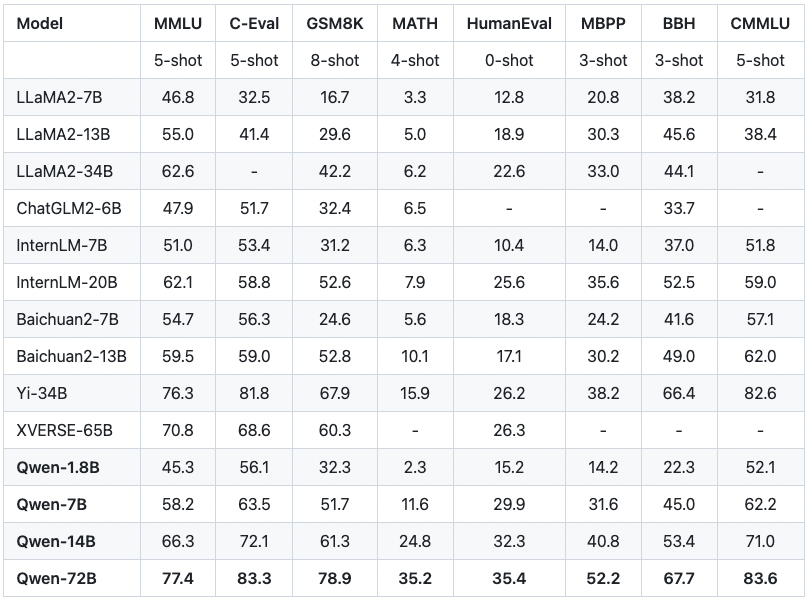Click the InternLM-20B row label
This screenshot has height=600, width=809.
tap(67, 282)
